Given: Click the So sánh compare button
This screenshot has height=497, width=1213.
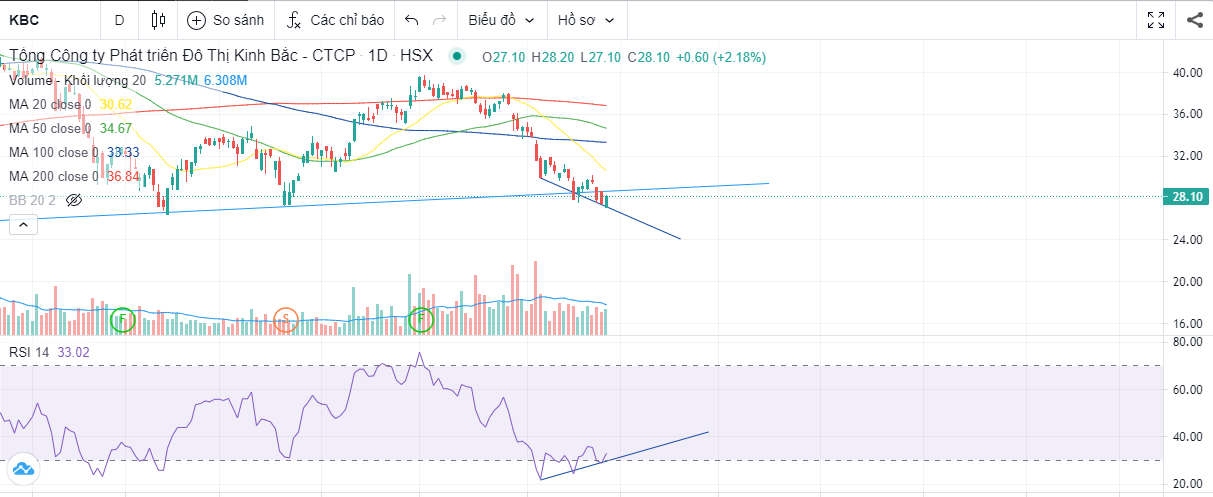Looking at the screenshot, I should pyautogui.click(x=226, y=20).
